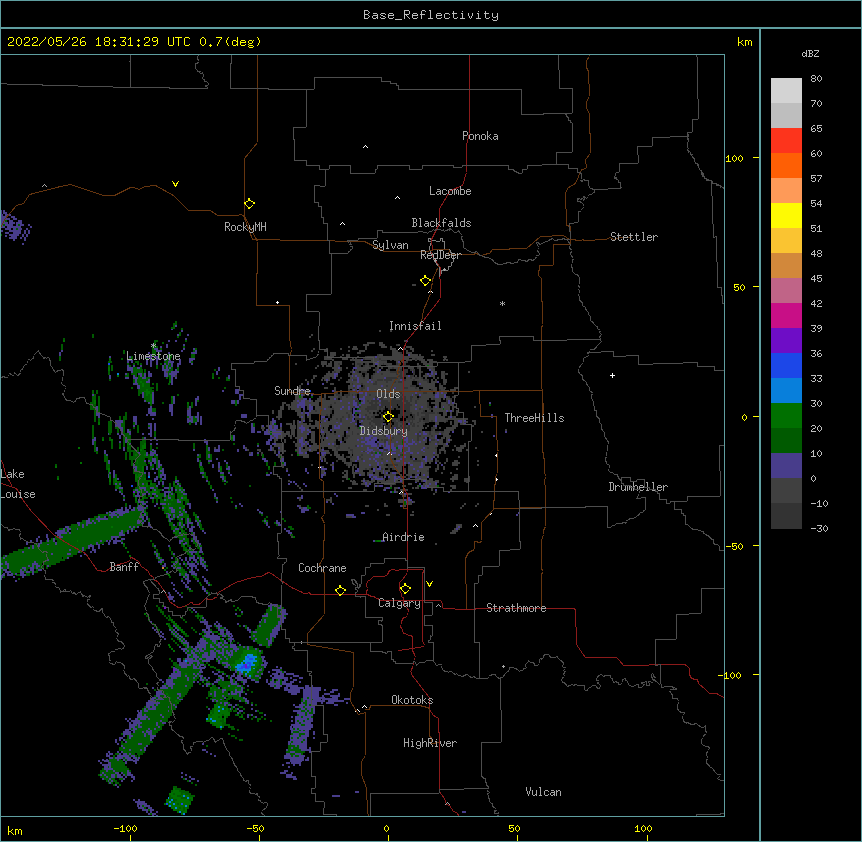Screen dimensions: 862x842
Task: Click the Strathmore town label
Action: (x=516, y=608)
